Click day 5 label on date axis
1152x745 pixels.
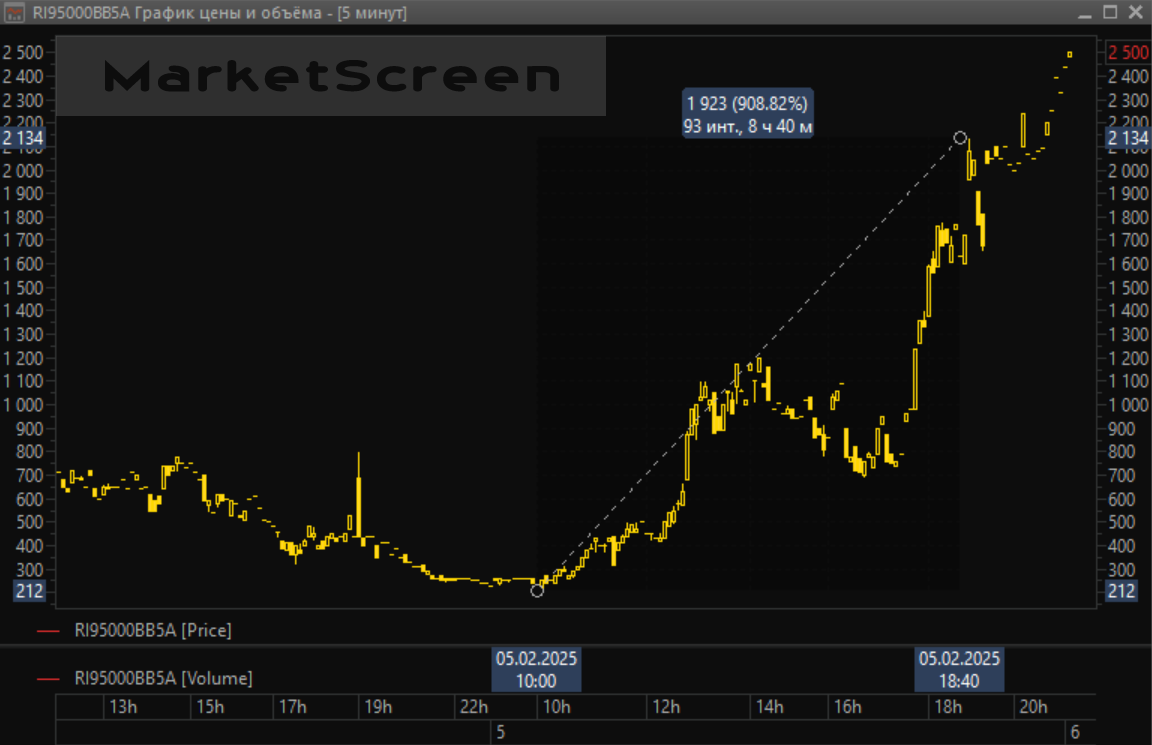(500, 733)
